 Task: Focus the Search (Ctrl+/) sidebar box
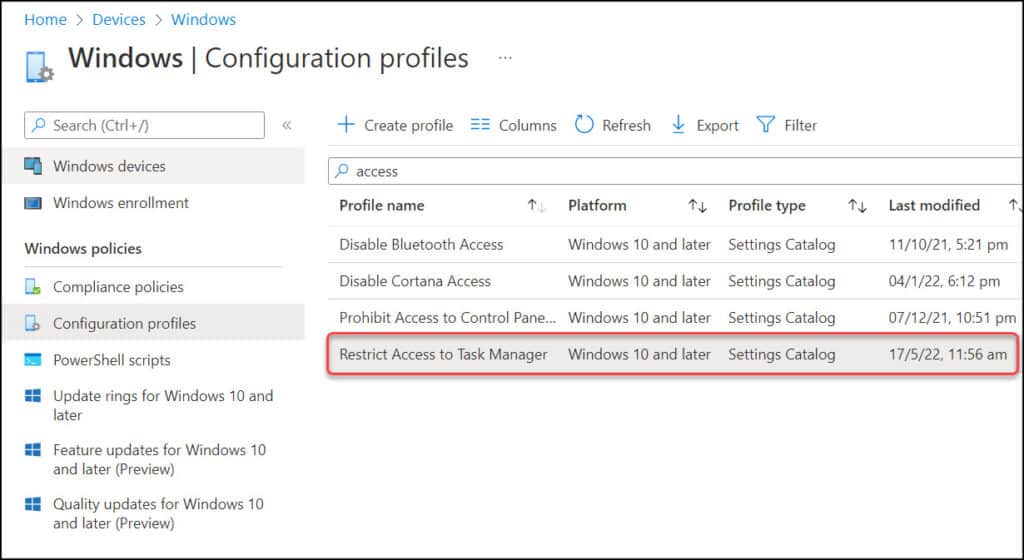coord(144,125)
